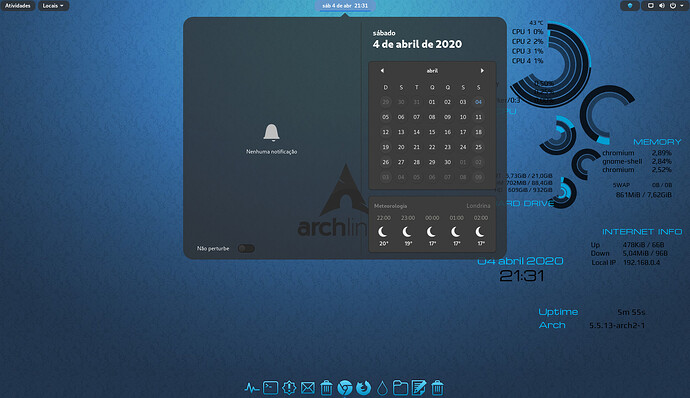Select April 24 in calendar
The width and height of the screenshot is (690, 398).
tap(463, 147)
